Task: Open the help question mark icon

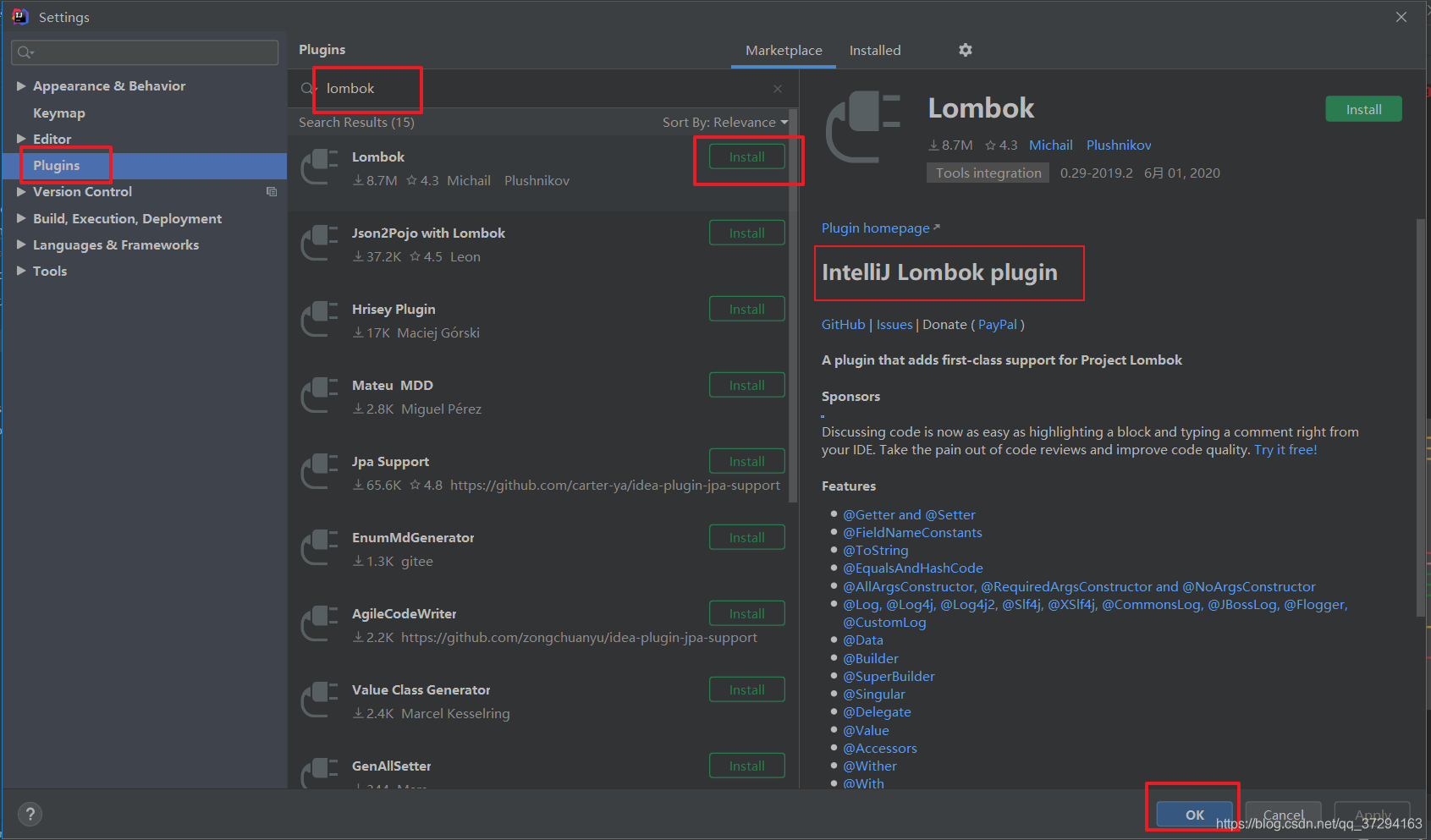Action: point(30,814)
